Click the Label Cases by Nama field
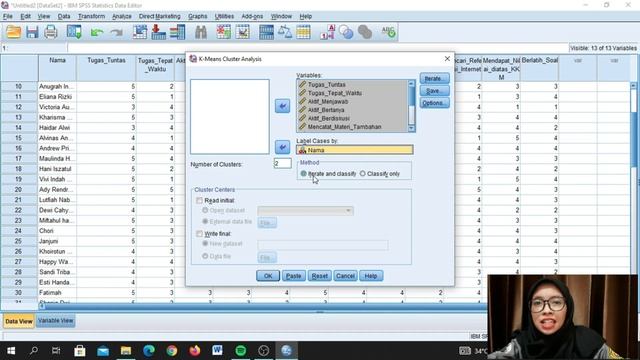640x360 pixels. [x=355, y=150]
